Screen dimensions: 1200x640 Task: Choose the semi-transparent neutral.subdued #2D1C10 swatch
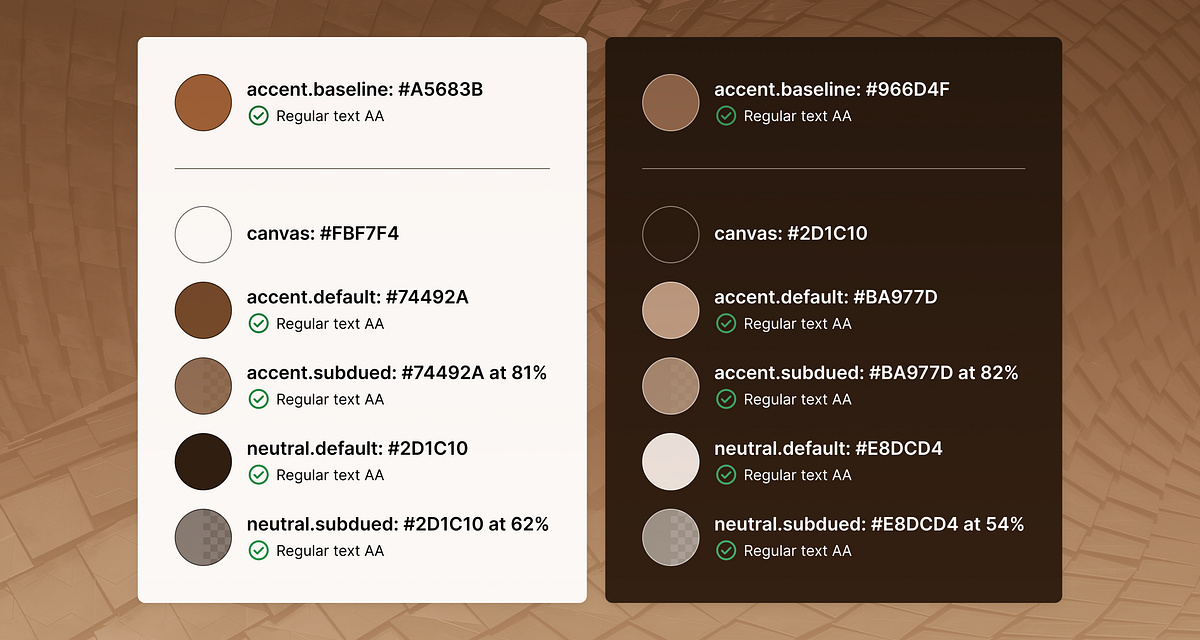(203, 537)
